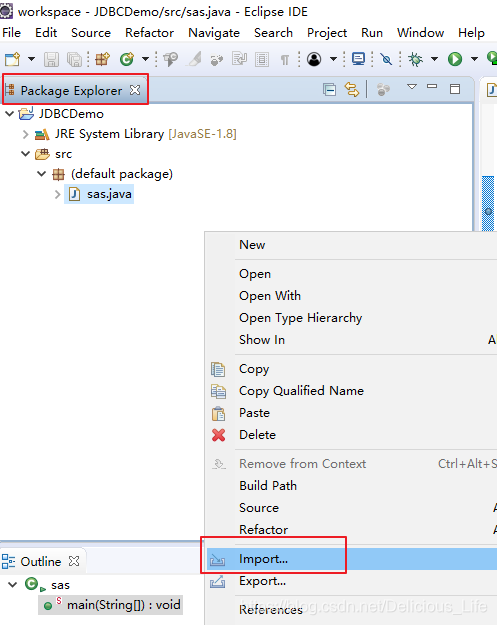The width and height of the screenshot is (497, 625).
Task: Open the Edit menu
Action: [46, 33]
